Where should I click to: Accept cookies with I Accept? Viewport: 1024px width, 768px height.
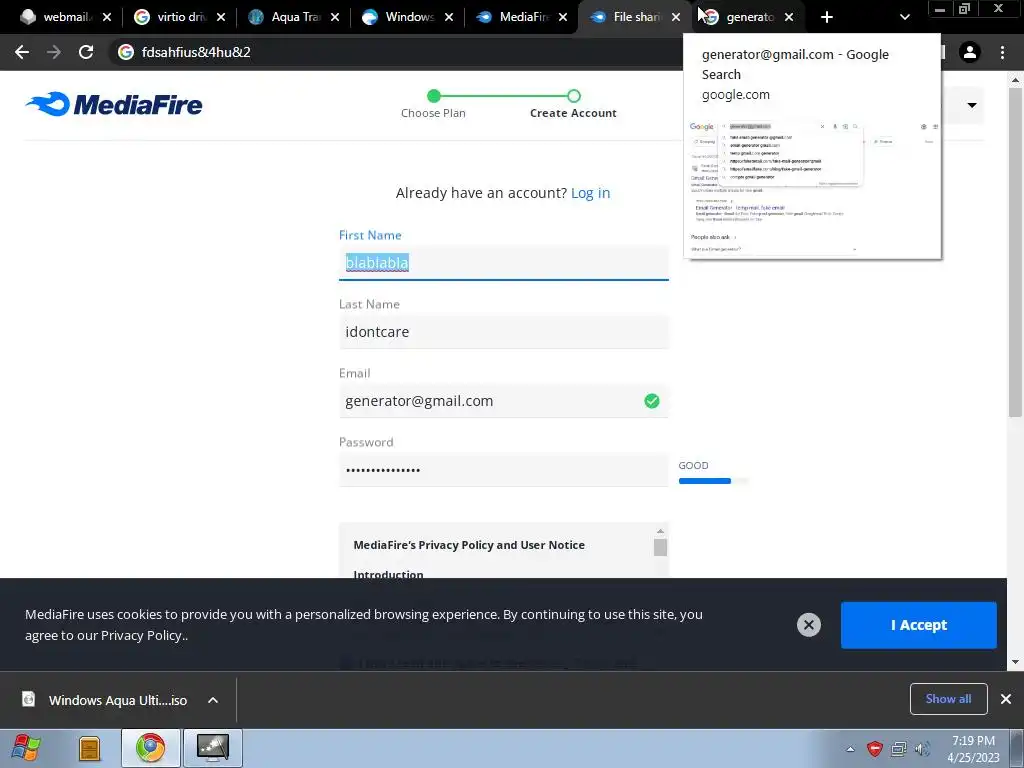tap(918, 625)
